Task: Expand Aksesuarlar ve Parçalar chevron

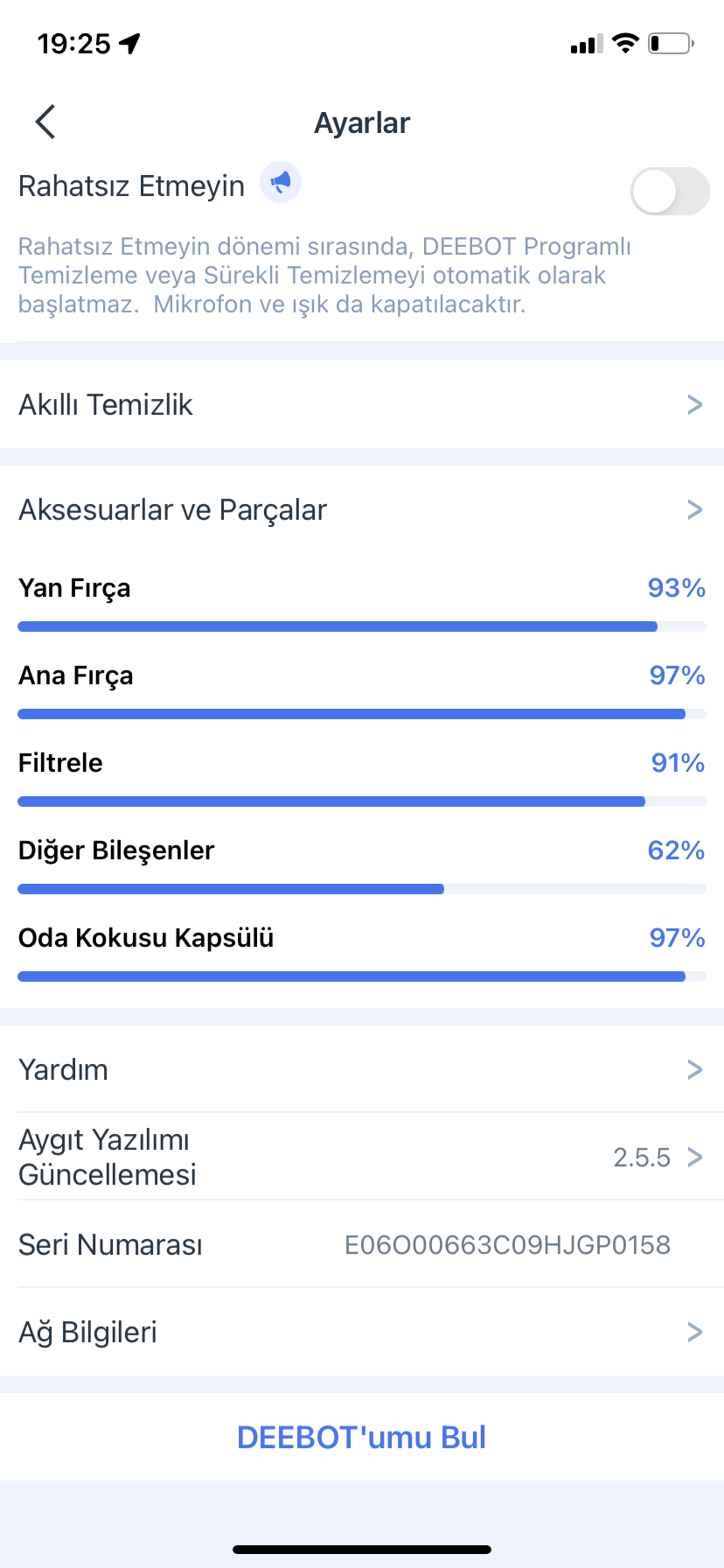Action: 695,509
